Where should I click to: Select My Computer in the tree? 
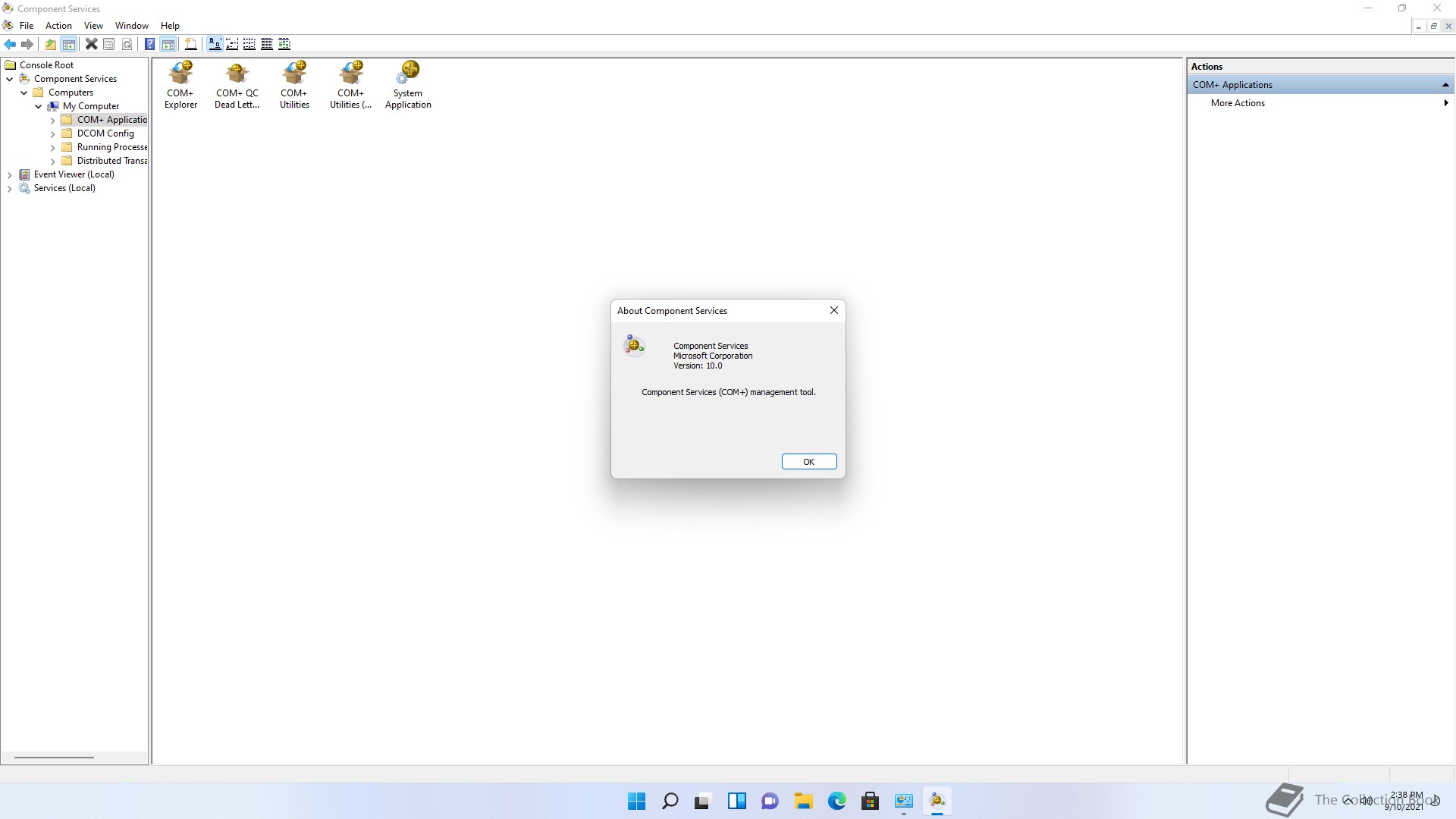(90, 106)
